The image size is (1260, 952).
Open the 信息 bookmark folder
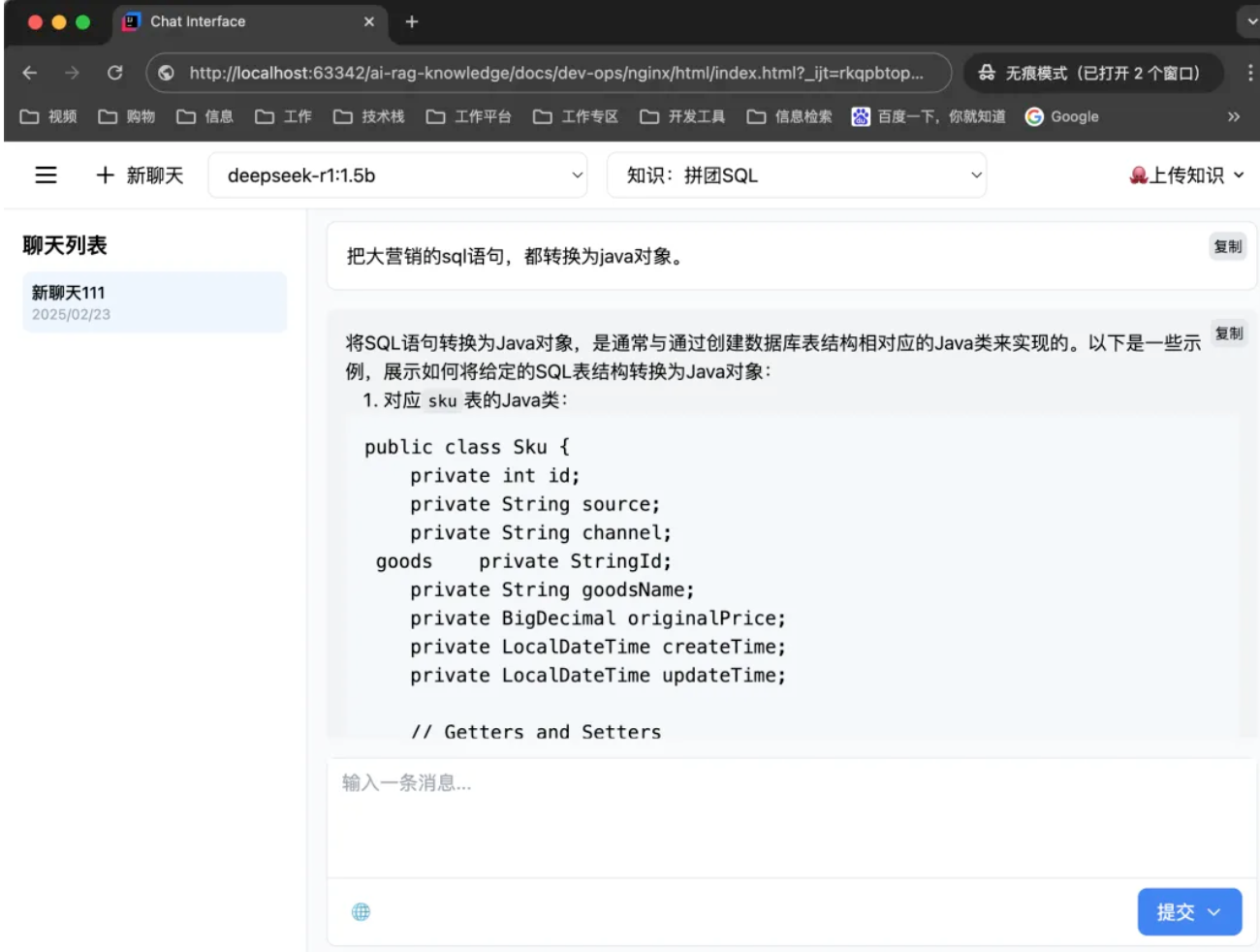point(205,116)
